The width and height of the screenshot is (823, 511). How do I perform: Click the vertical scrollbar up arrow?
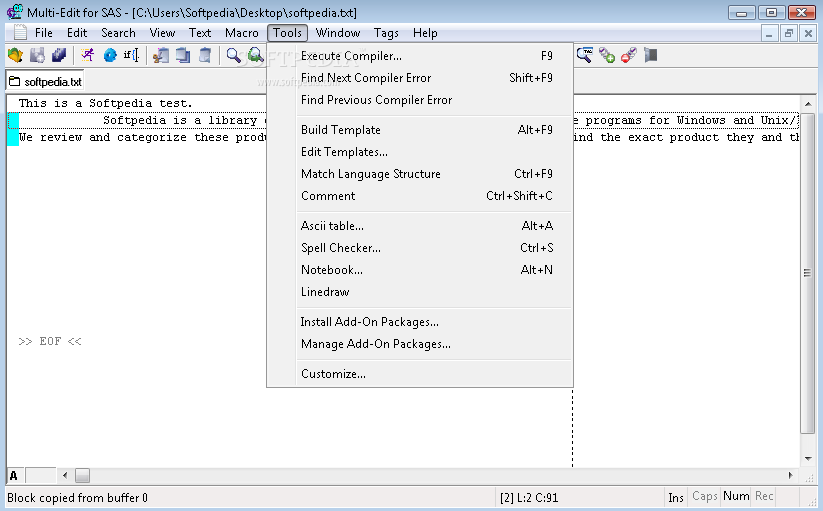pyautogui.click(x=808, y=104)
